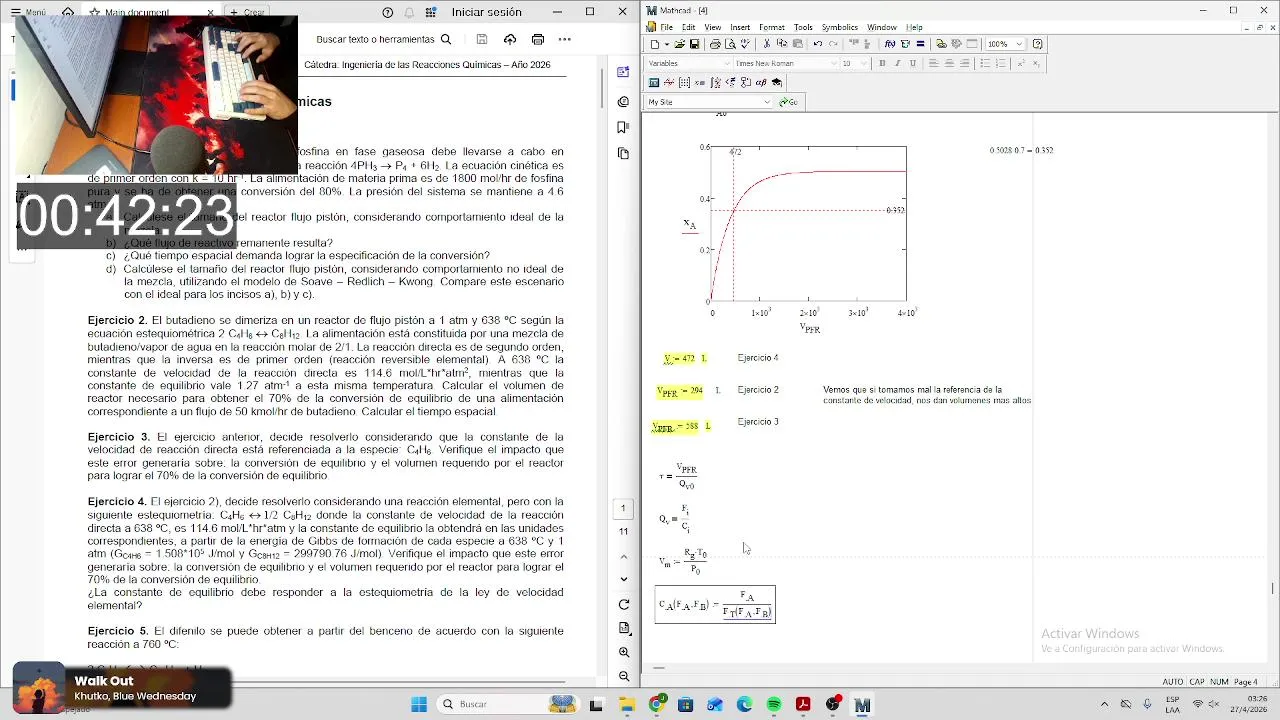Image resolution: width=1280 pixels, height=720 pixels.
Task: Toggle underline formatting in Mathcad
Action: 913,63
